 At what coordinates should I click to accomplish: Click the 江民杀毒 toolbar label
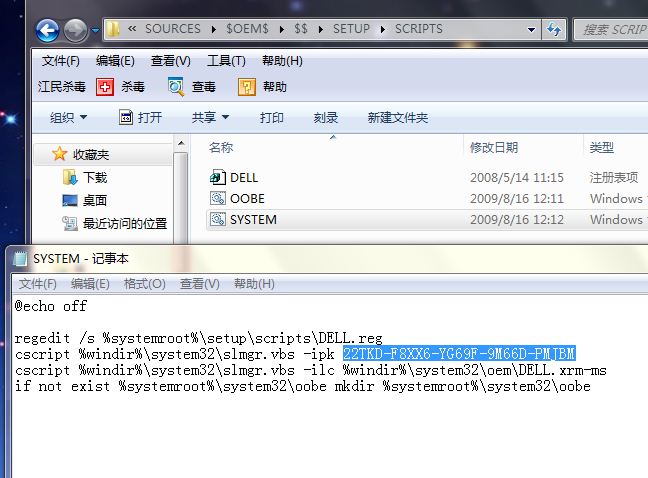[62, 87]
